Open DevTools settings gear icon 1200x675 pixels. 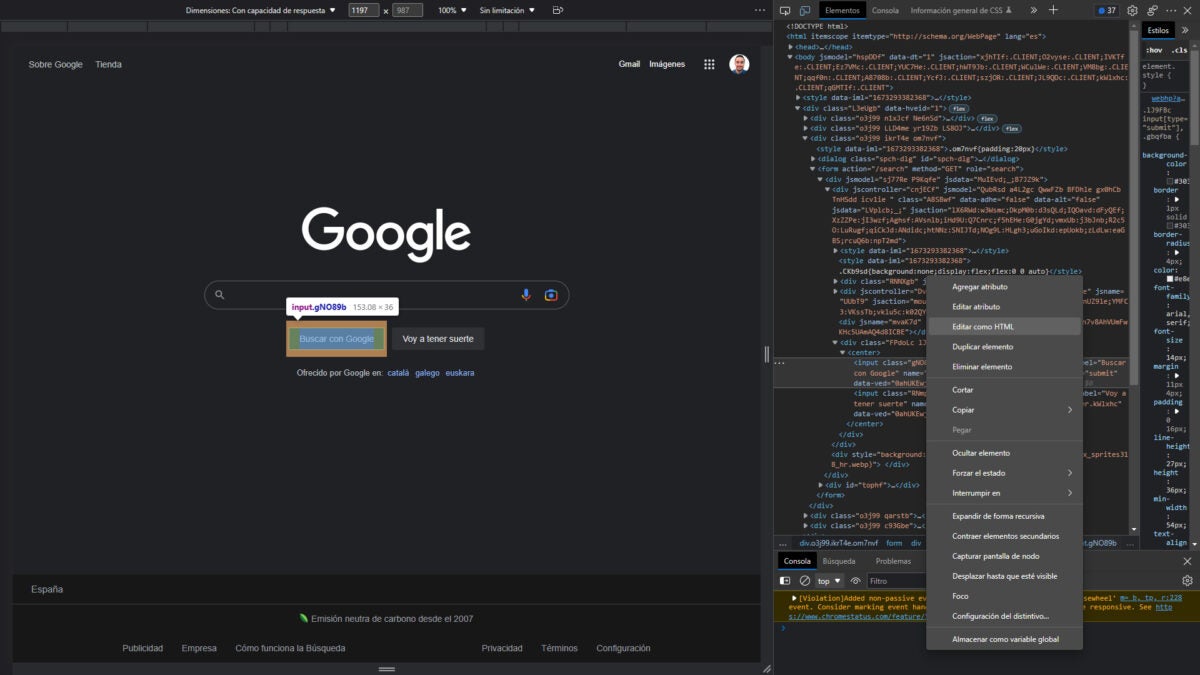1133,10
